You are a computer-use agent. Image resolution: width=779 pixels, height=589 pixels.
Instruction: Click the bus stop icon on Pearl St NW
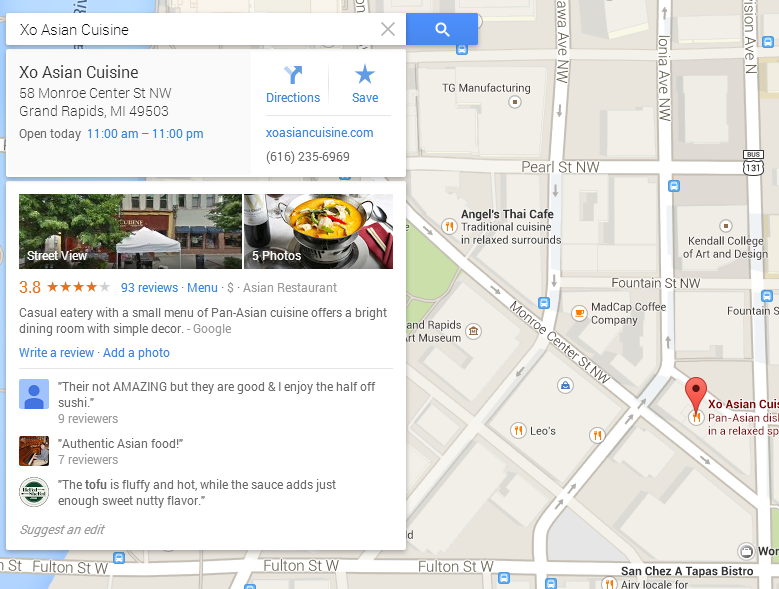click(674, 186)
